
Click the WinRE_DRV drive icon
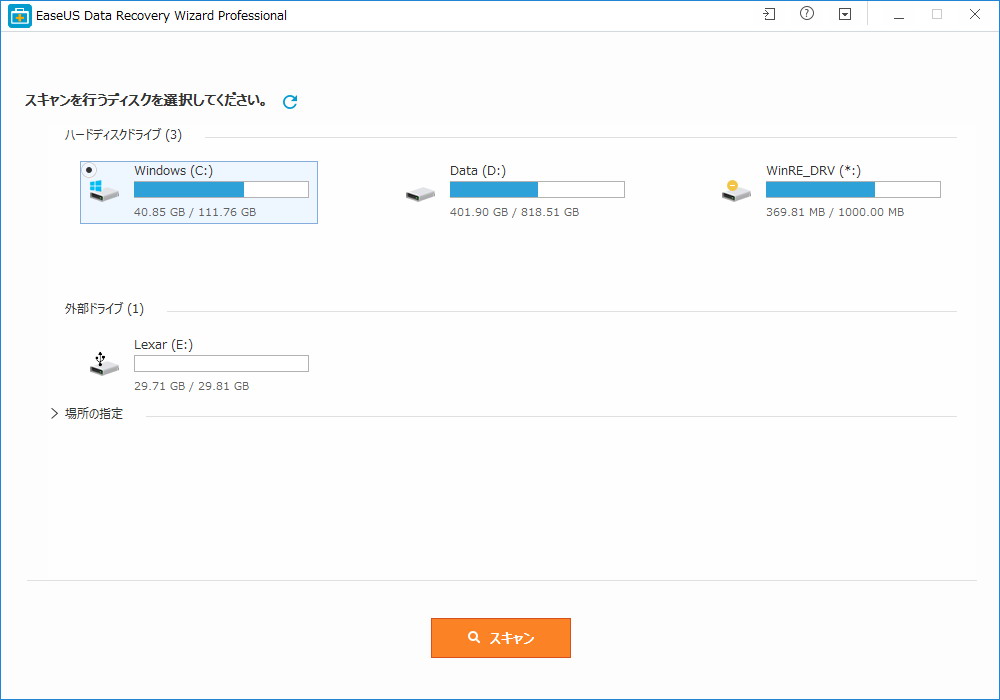pyautogui.click(x=736, y=191)
